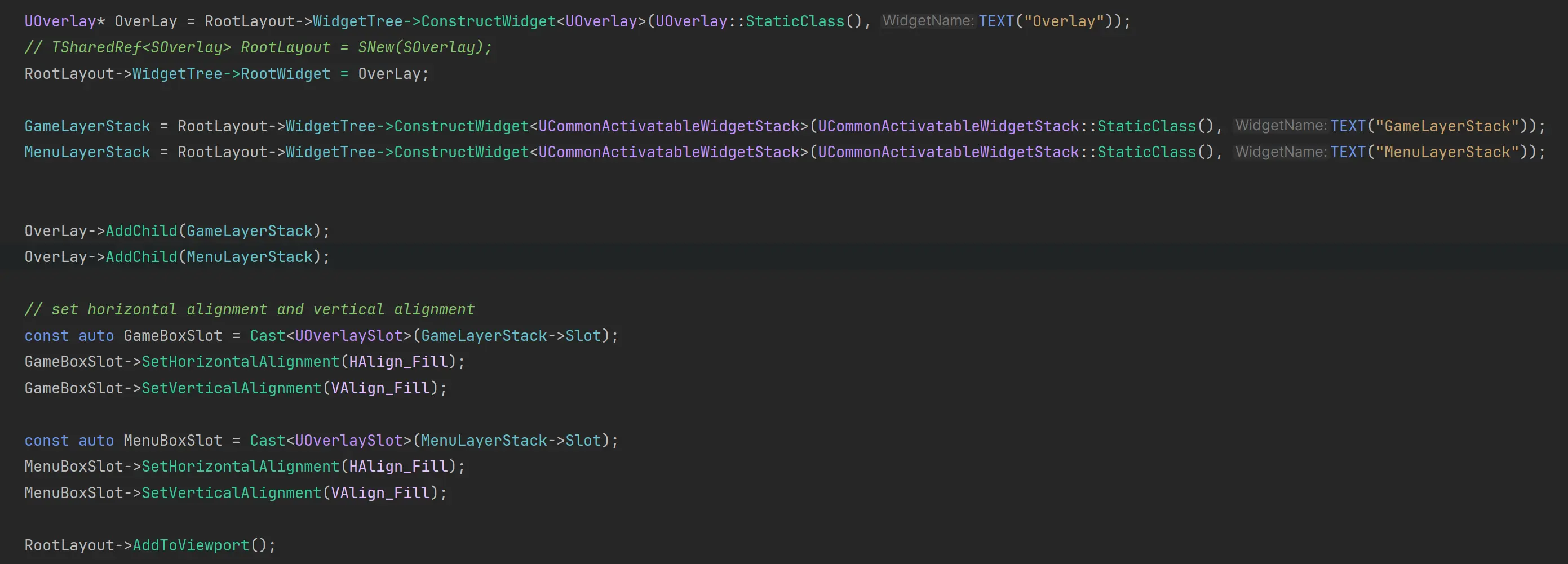Select the MenuBoxSlot variable declaration name
1568x564 pixels.
(x=173, y=441)
